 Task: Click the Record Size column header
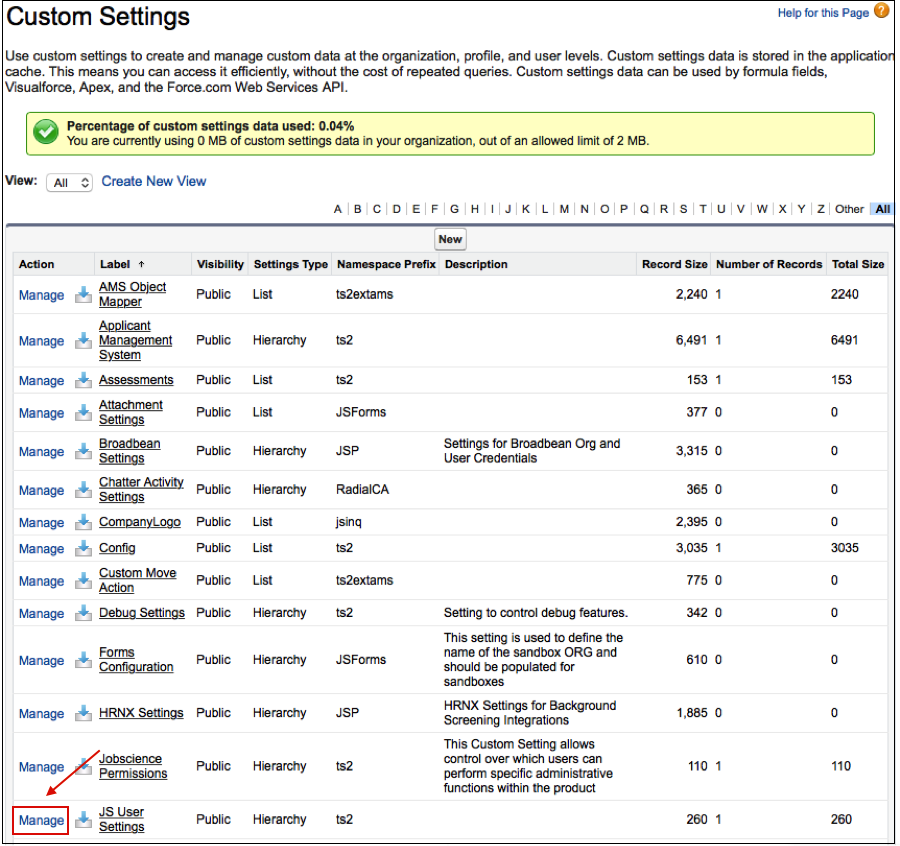674,265
